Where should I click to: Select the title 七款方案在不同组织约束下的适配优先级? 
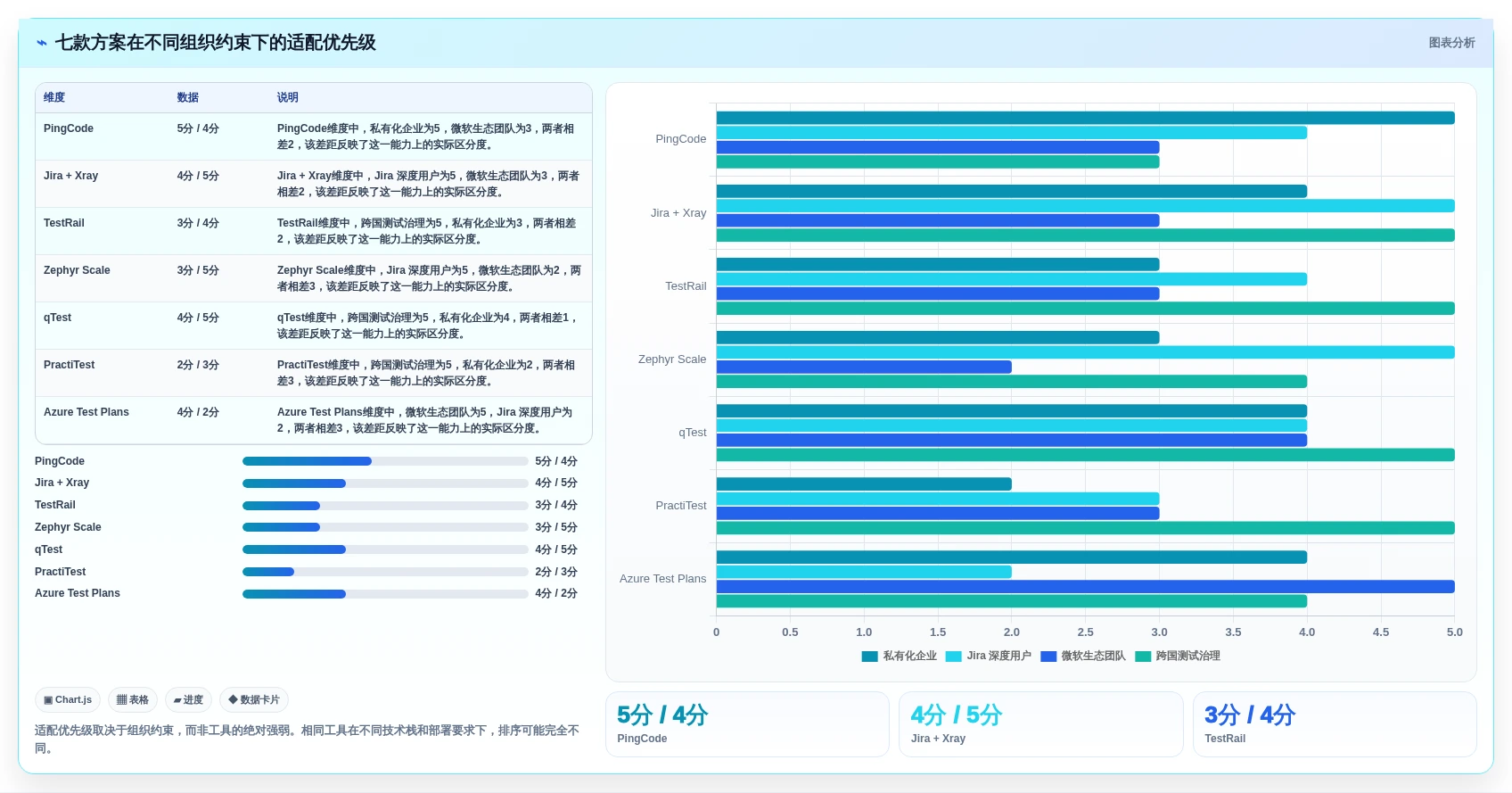pos(215,43)
